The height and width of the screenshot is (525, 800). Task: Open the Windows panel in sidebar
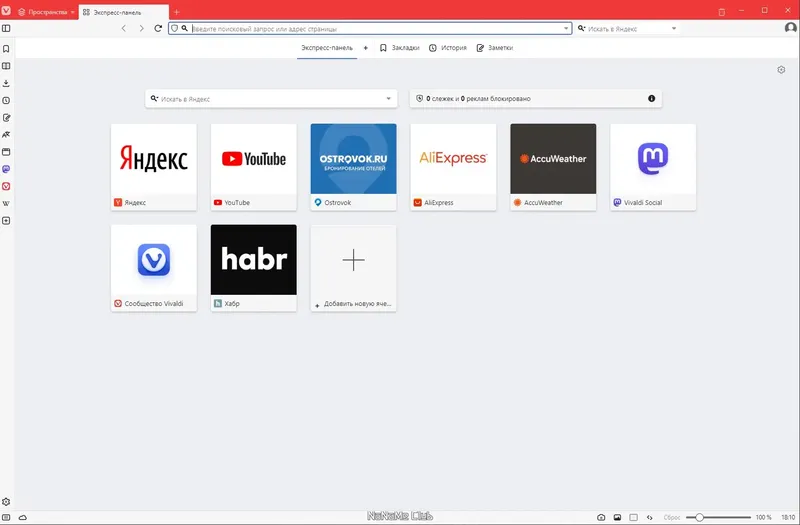pos(6,152)
